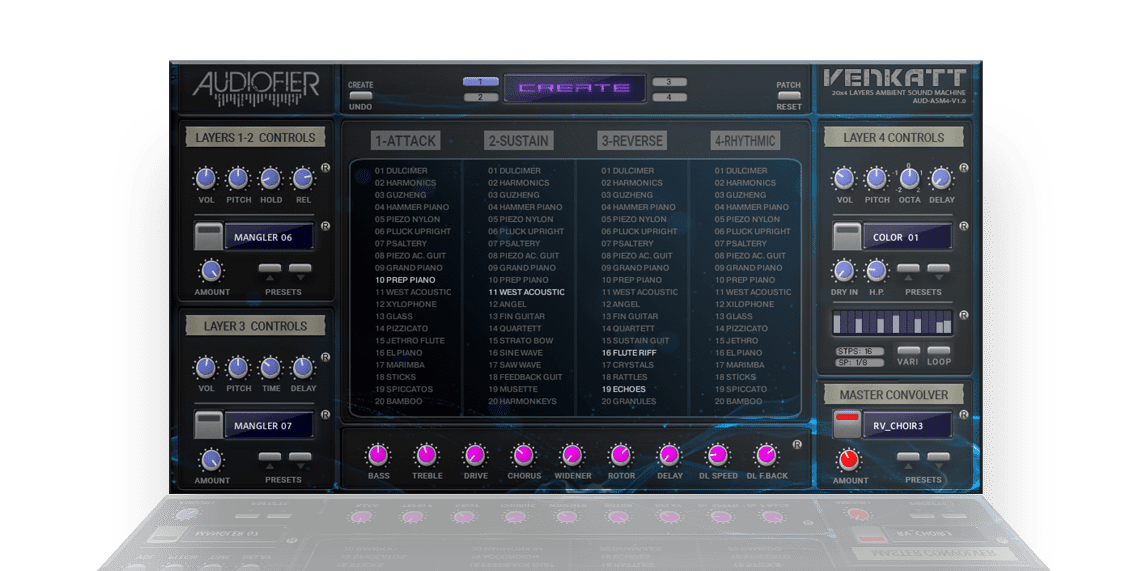This screenshot has height=571, width=1127.
Task: Toggle the Mangler 06 power switch
Action: click(208, 237)
